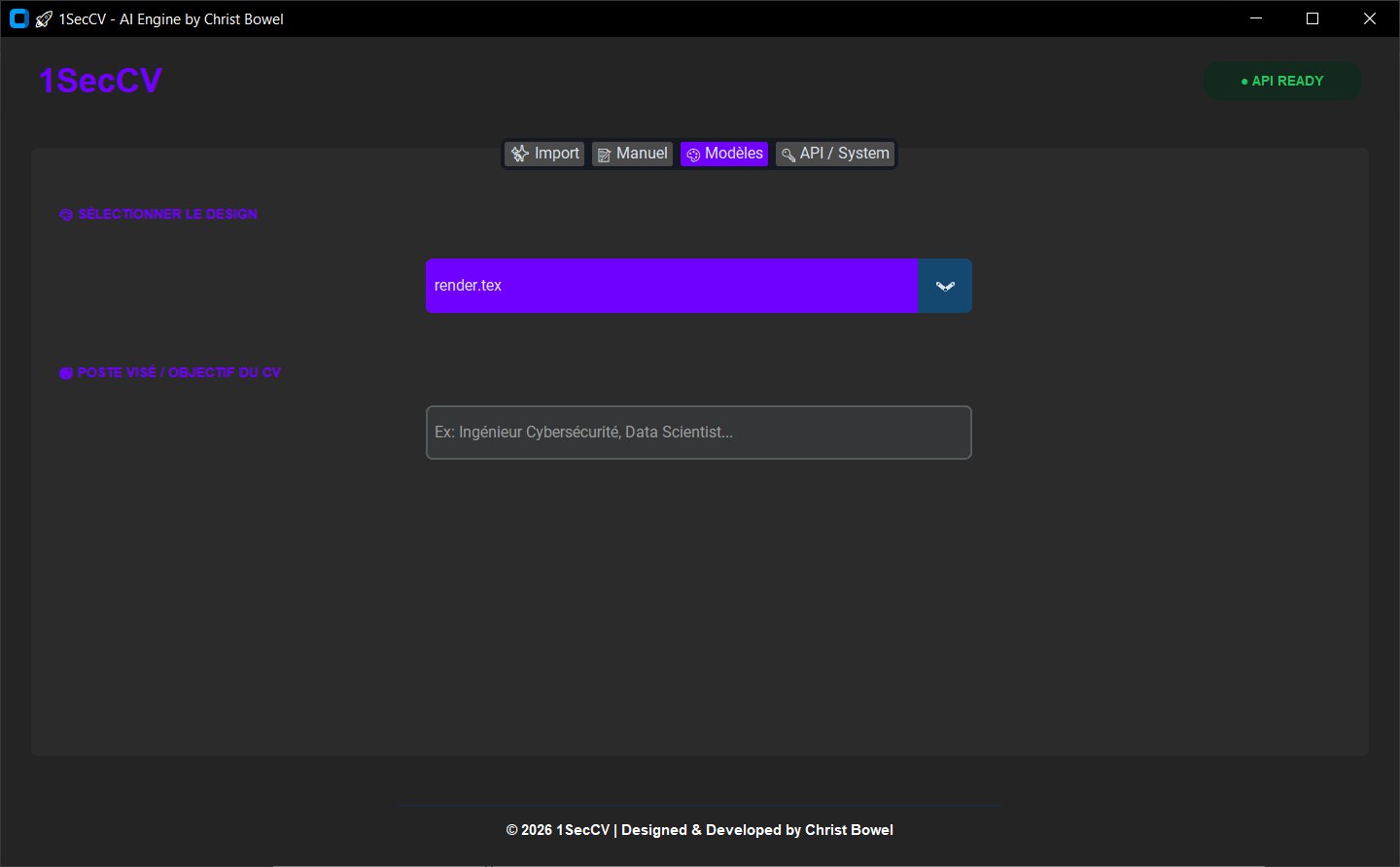Image resolution: width=1400 pixels, height=867 pixels.
Task: Click the blue app icon in title bar
Action: pyautogui.click(x=18, y=18)
